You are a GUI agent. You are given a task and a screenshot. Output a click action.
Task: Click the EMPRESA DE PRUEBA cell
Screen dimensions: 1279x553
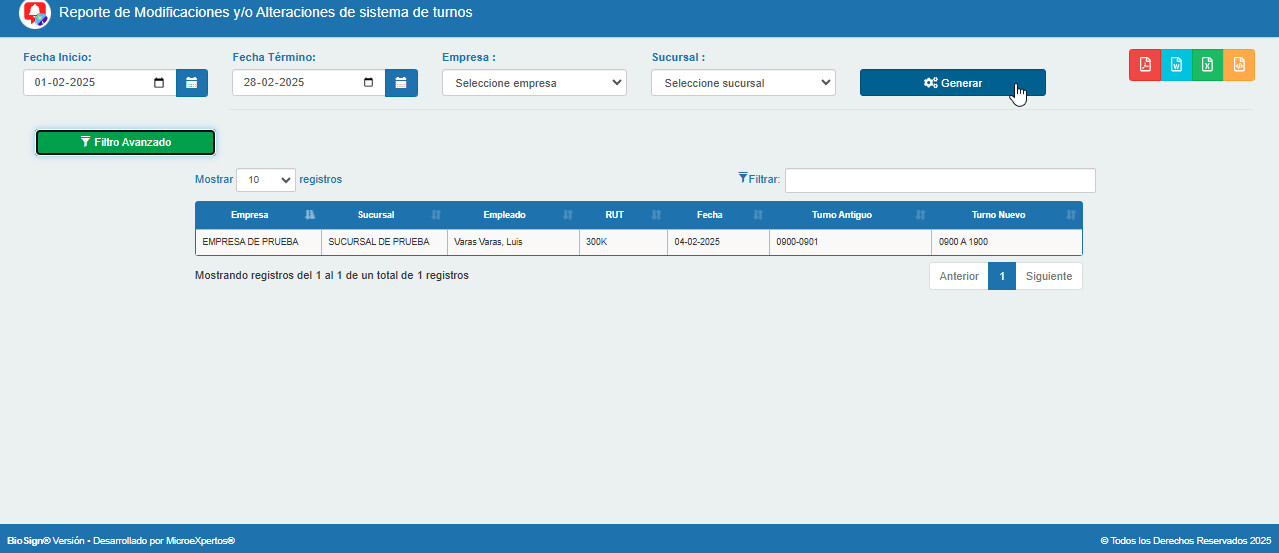pyautogui.click(x=258, y=242)
